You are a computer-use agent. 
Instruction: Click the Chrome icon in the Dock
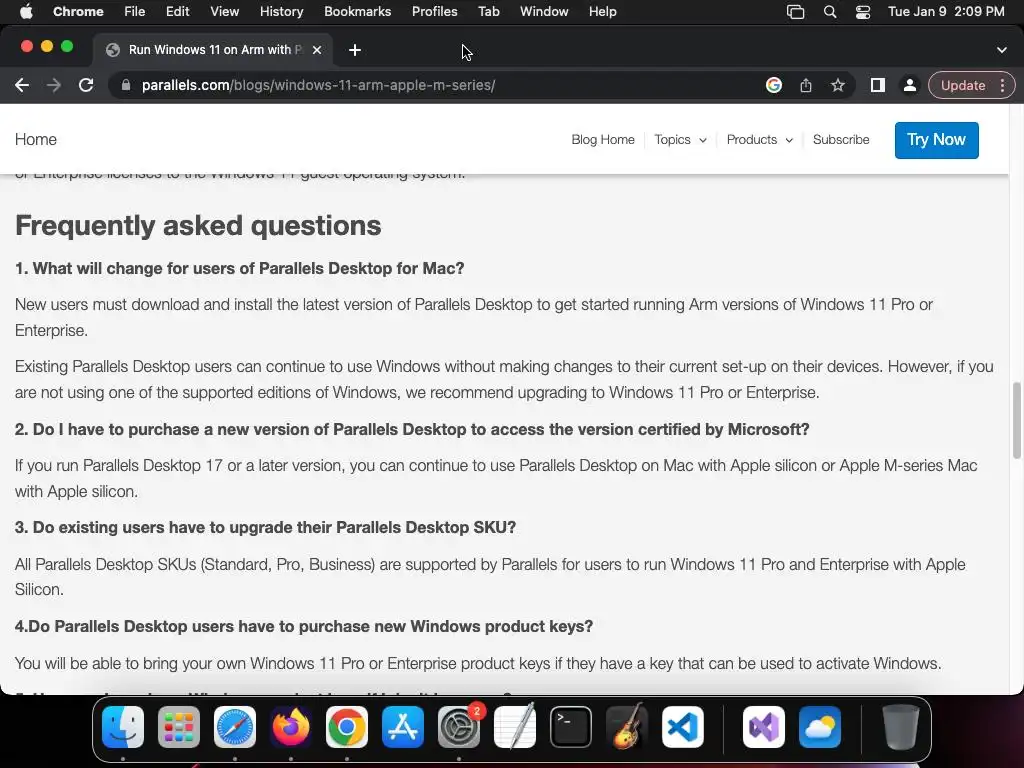pyautogui.click(x=347, y=727)
